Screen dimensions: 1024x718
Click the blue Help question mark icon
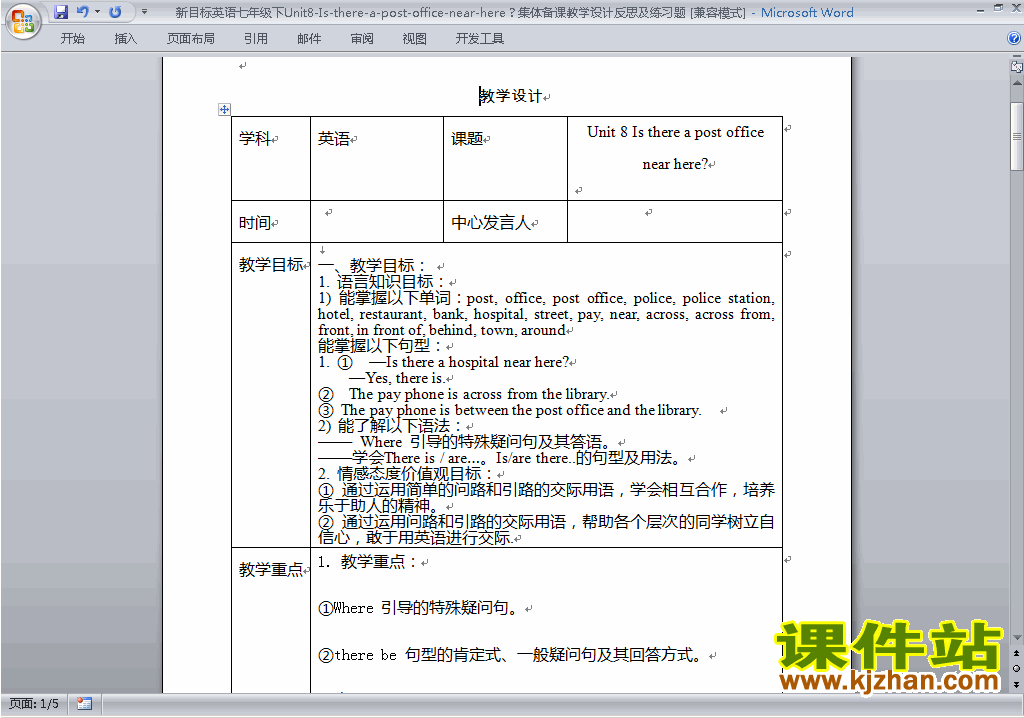point(1014,39)
